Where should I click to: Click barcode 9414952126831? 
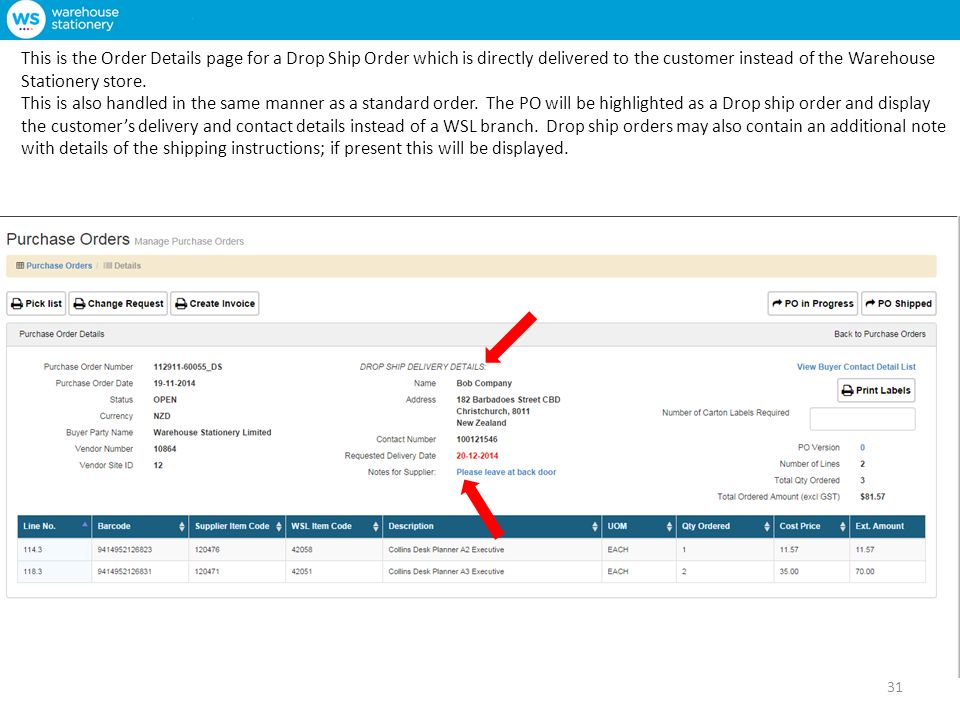125,572
